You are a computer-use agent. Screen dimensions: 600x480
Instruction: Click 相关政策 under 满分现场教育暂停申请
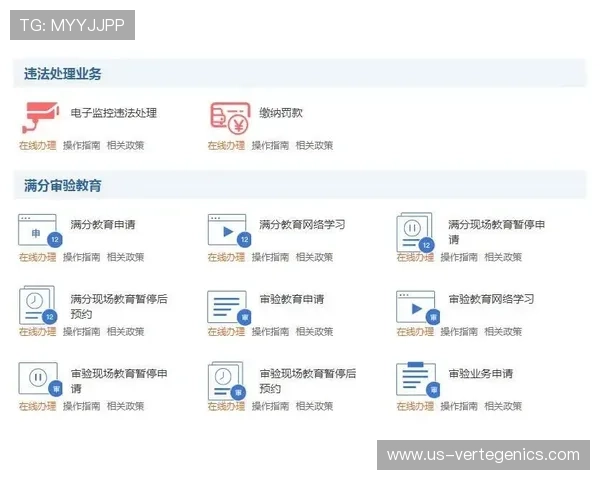point(503,257)
